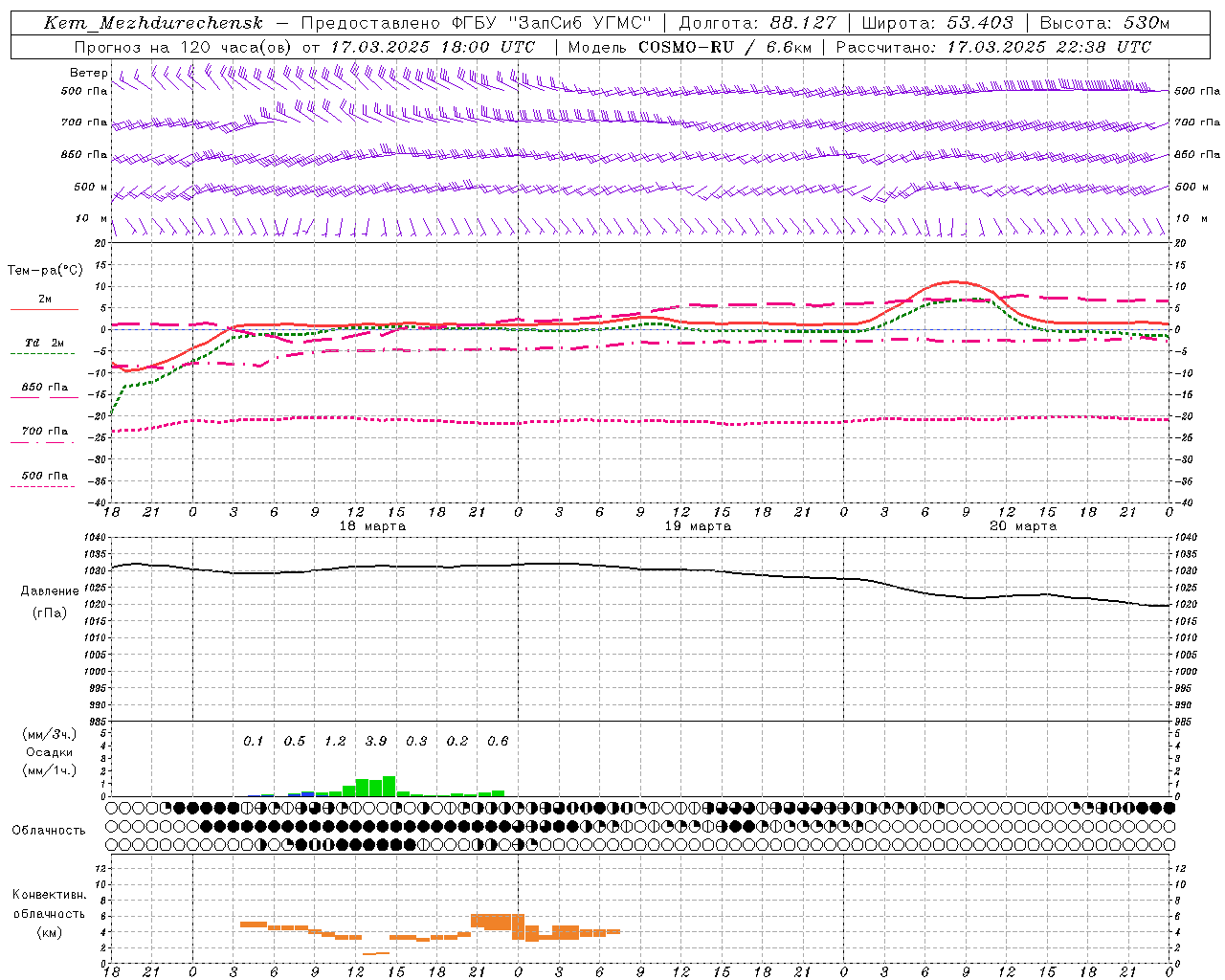This screenshot has width=1225, height=980.
Task: Select the longitude value Долгота: 88.127
Action: 757,23
